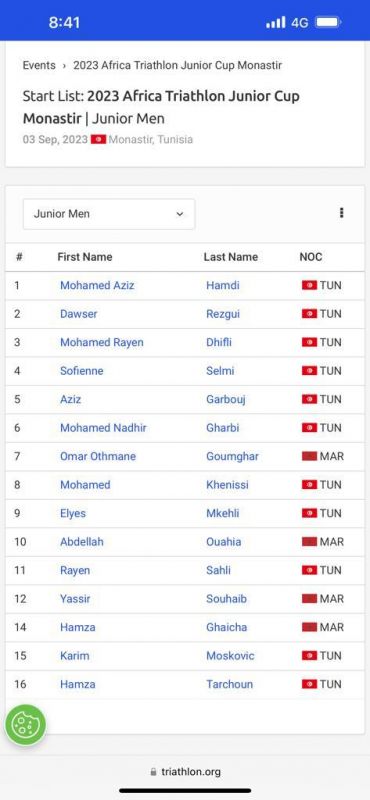Click the Events breadcrumb link
Screen dimensions: 370x800
coord(39,65)
